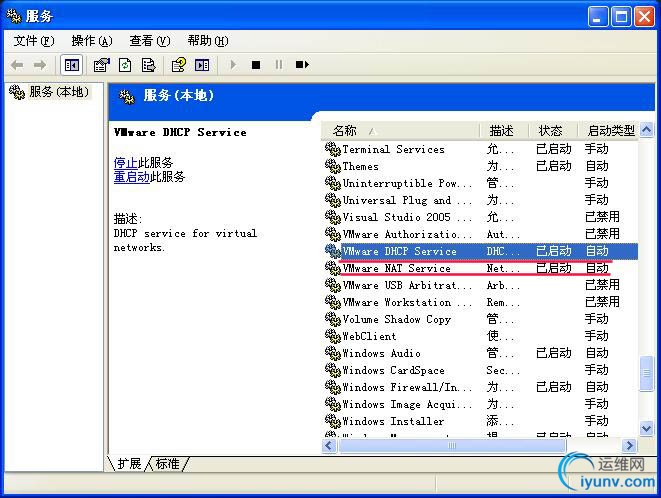Toggle the console tree show/hide icon
The image size is (661, 498).
[72, 65]
